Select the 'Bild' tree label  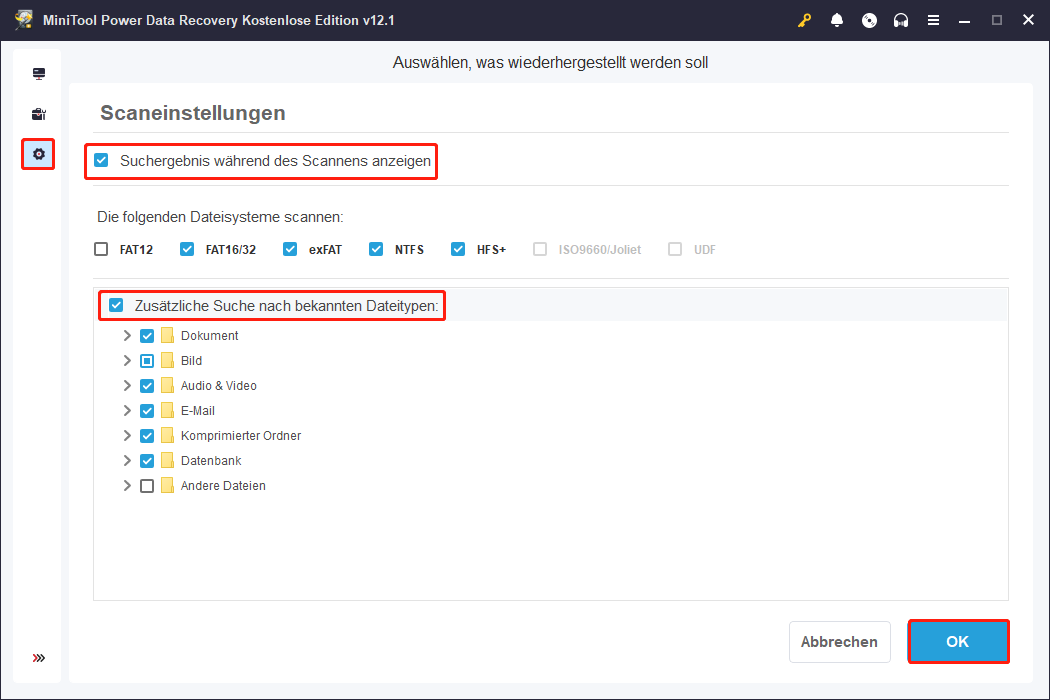192,360
